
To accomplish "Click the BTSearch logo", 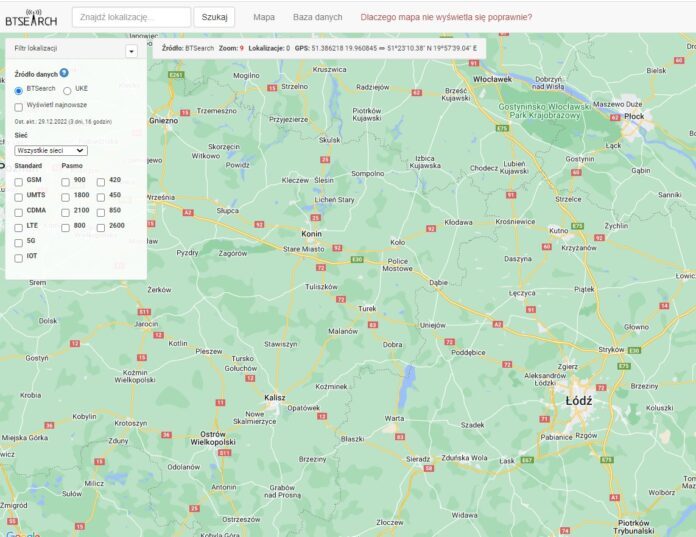I will point(31,17).
